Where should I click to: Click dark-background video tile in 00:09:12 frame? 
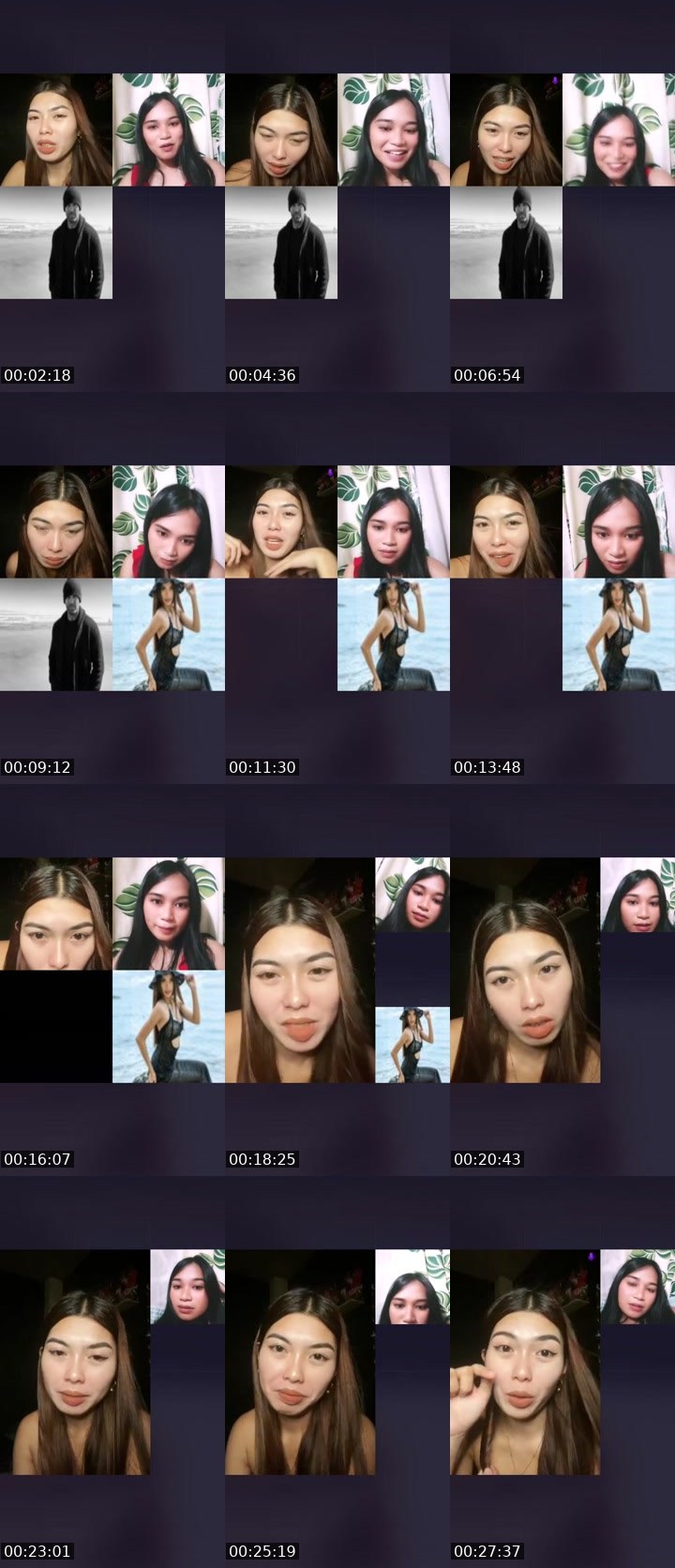click(x=56, y=521)
